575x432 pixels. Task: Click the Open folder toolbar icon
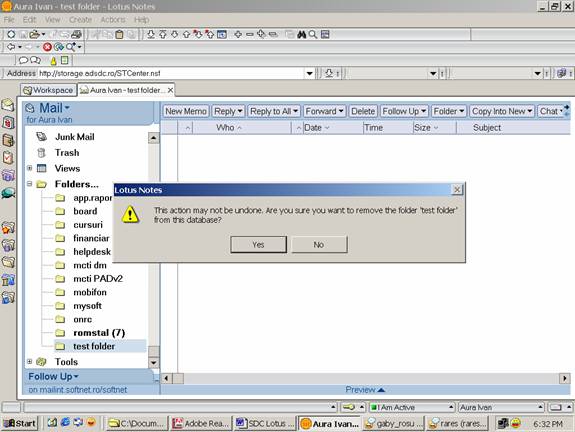pos(34,34)
